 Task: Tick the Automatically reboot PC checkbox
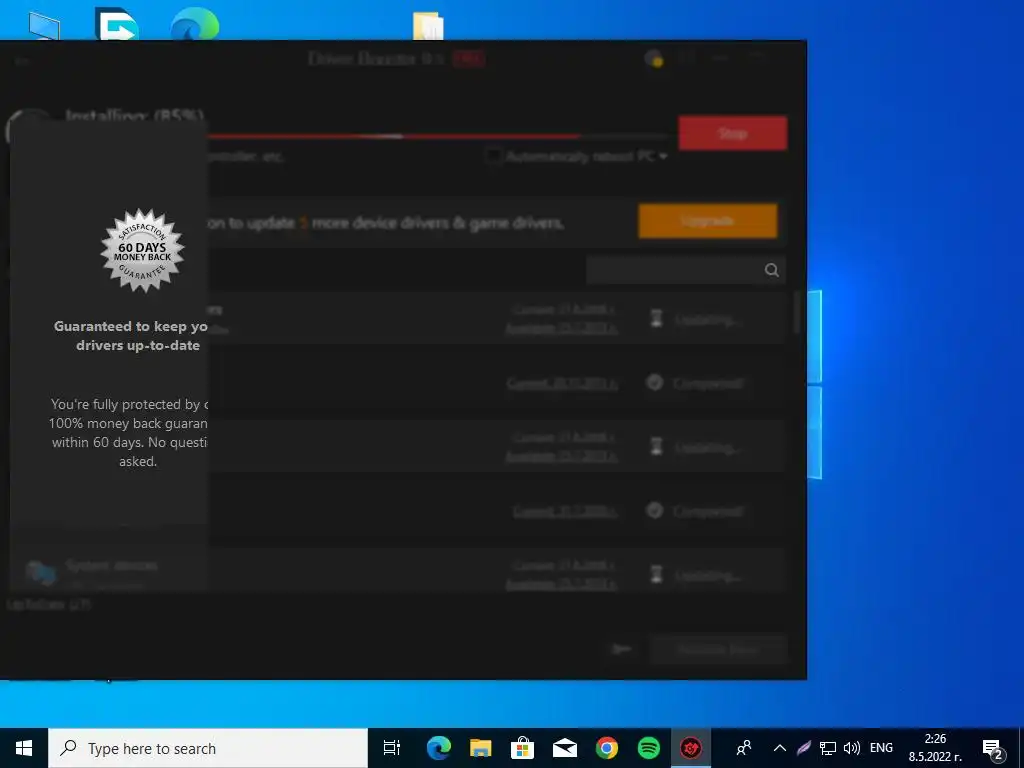click(x=494, y=156)
